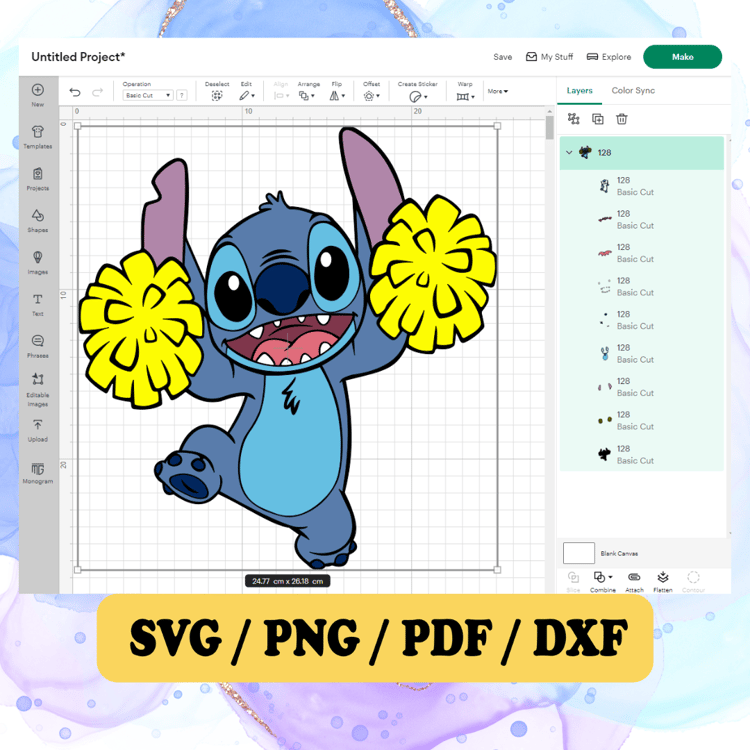Select the pink-mouth 128 Basic Cut layer
The image size is (750, 750).
pos(641,253)
